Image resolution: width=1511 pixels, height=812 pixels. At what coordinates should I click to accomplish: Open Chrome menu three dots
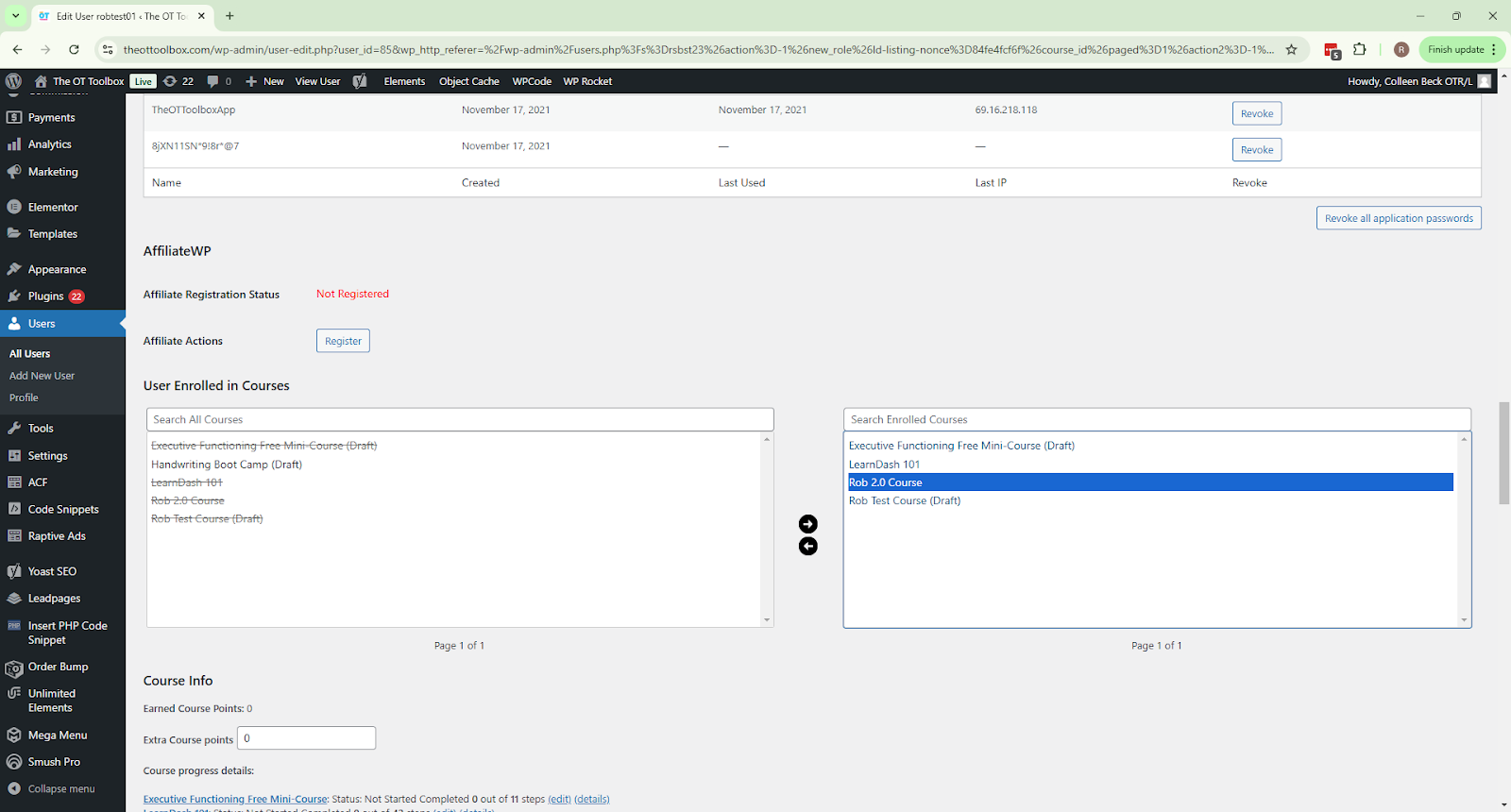1494,49
